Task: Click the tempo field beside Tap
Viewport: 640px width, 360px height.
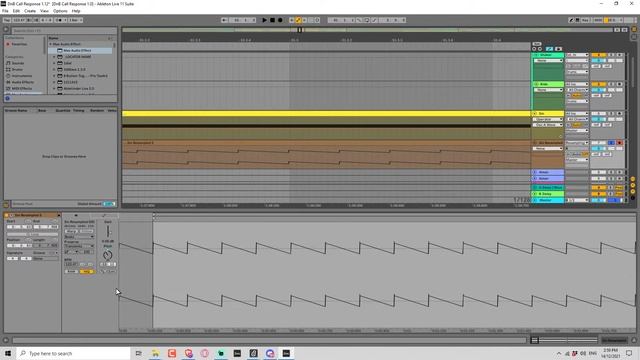Action: pyautogui.click(x=19, y=20)
